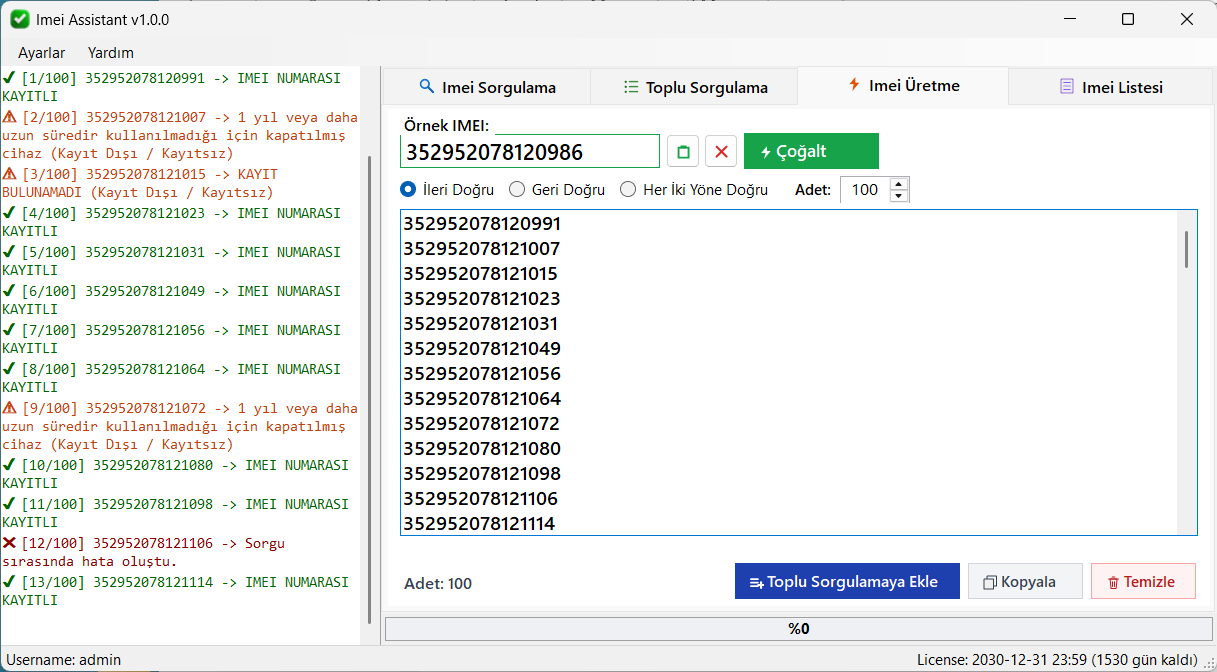Click the Kopyala button

pos(1025,582)
